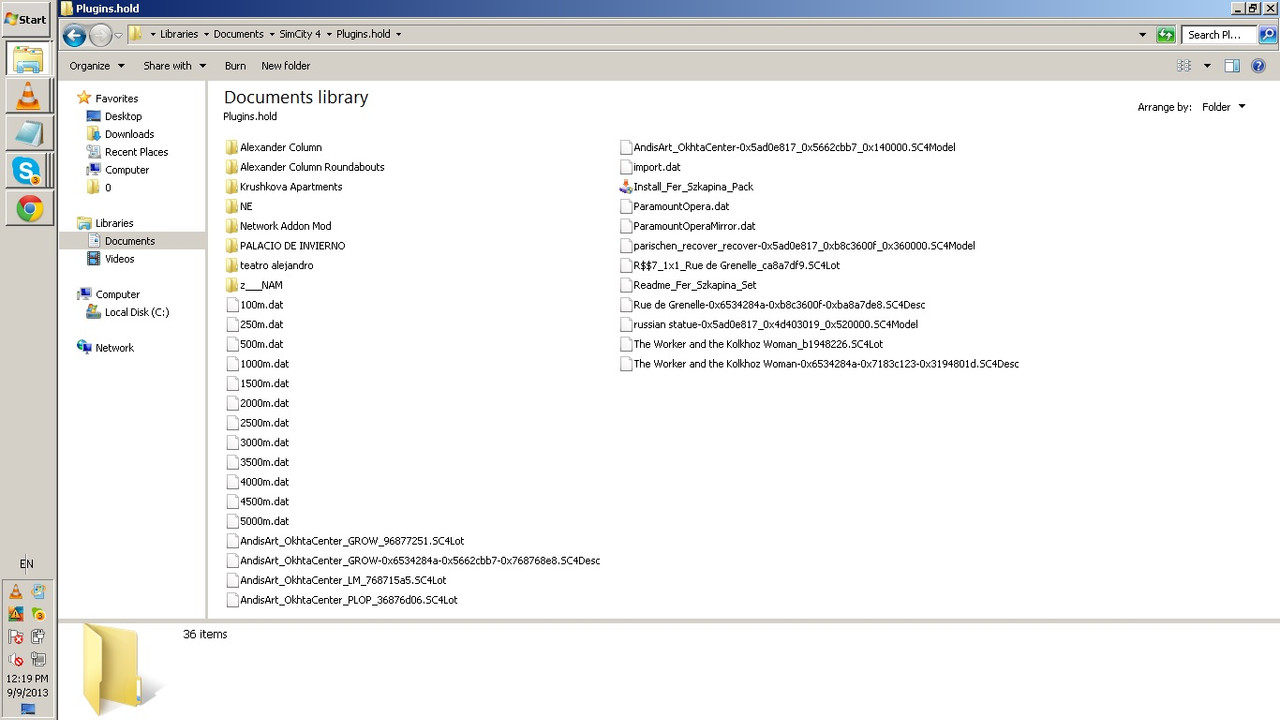Open the VLC media player taskbar icon
Viewport: 1280px width, 720px height.
coord(28,96)
